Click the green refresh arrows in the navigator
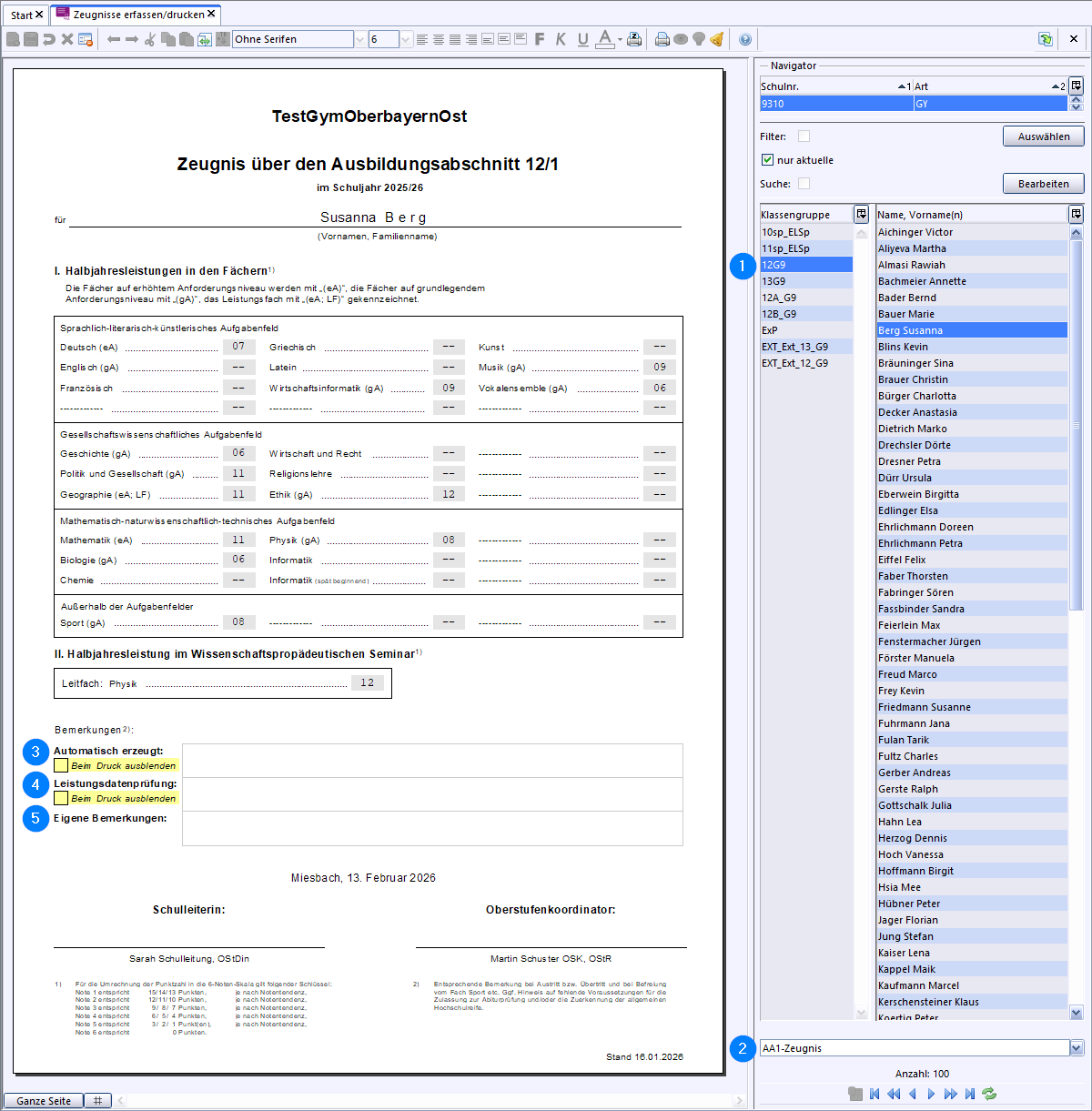Screen dimensions: 1092x1111 (989, 1094)
